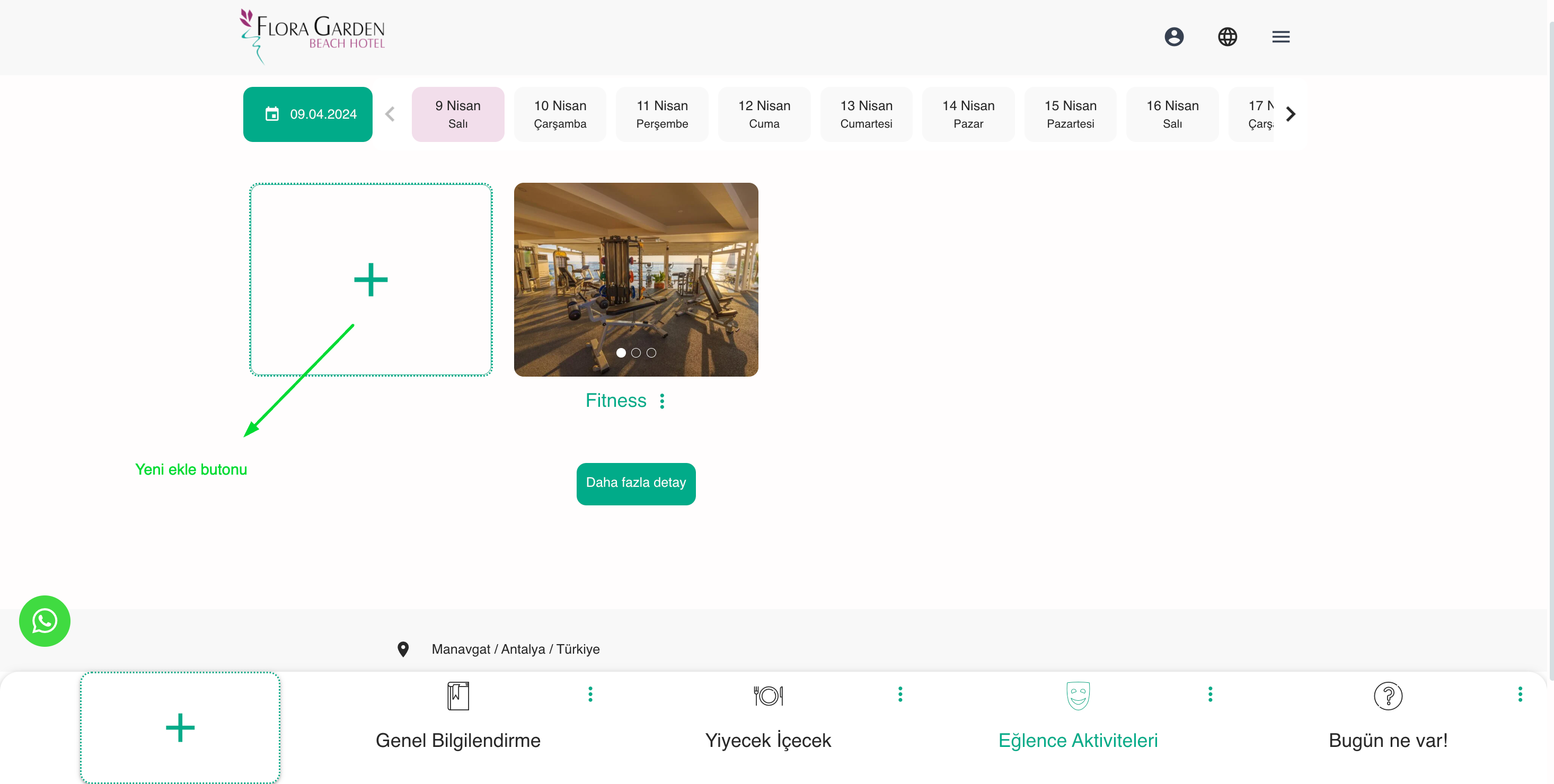
Task: Open the user account profile icon
Action: point(1173,37)
